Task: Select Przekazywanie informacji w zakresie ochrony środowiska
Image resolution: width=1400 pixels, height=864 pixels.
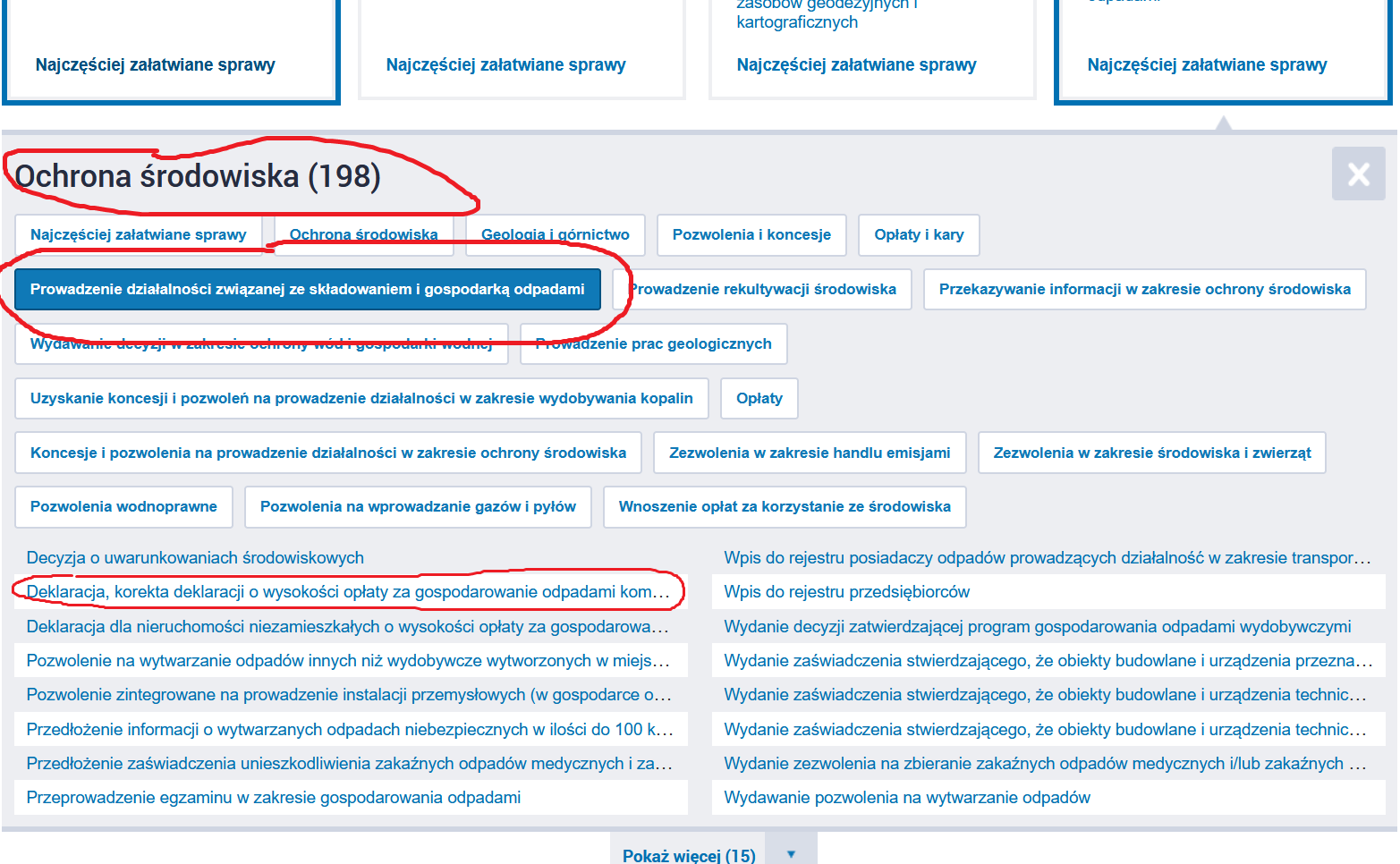Action: click(x=1144, y=290)
